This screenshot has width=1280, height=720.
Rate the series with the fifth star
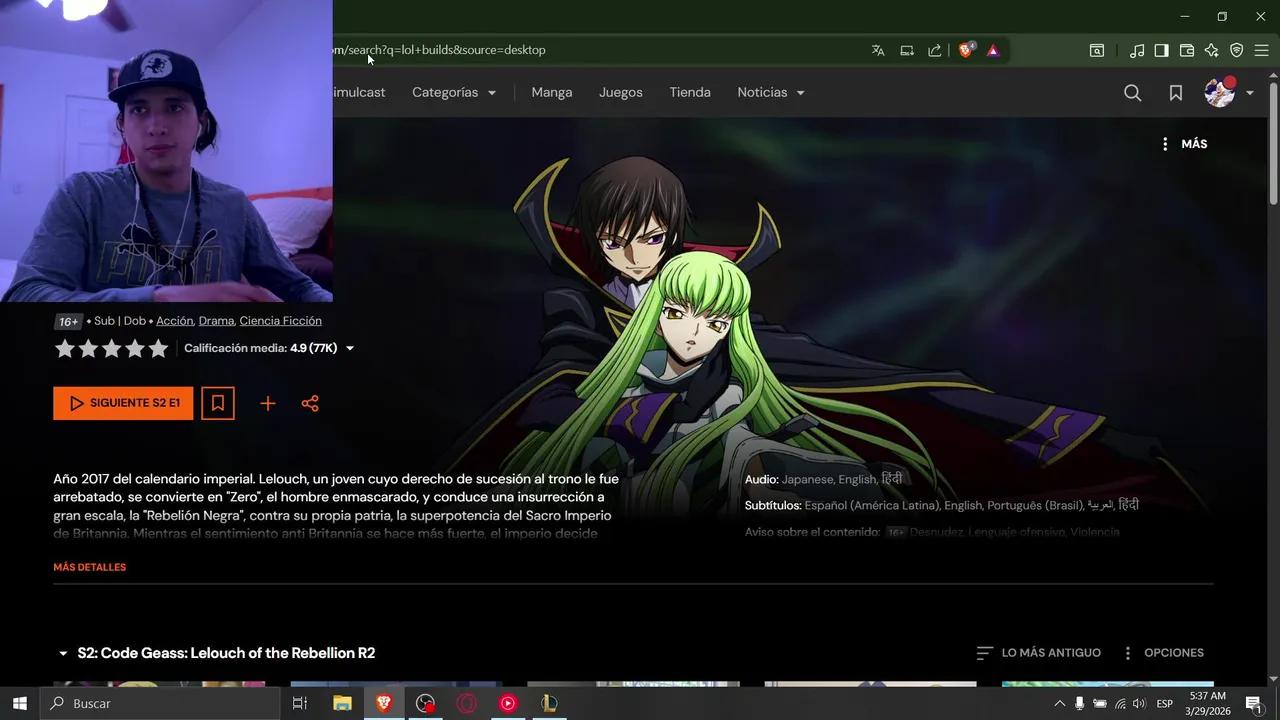click(x=158, y=348)
